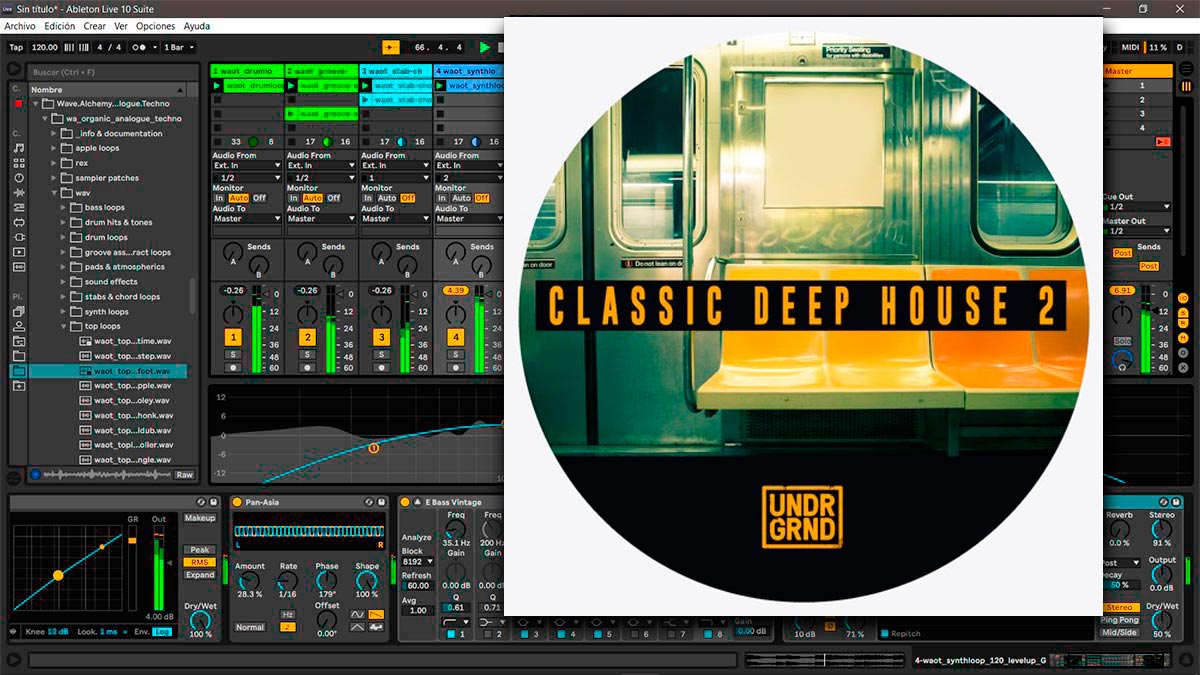
Task: Toggle the browser show/hide triangle button
Action: coord(14,69)
